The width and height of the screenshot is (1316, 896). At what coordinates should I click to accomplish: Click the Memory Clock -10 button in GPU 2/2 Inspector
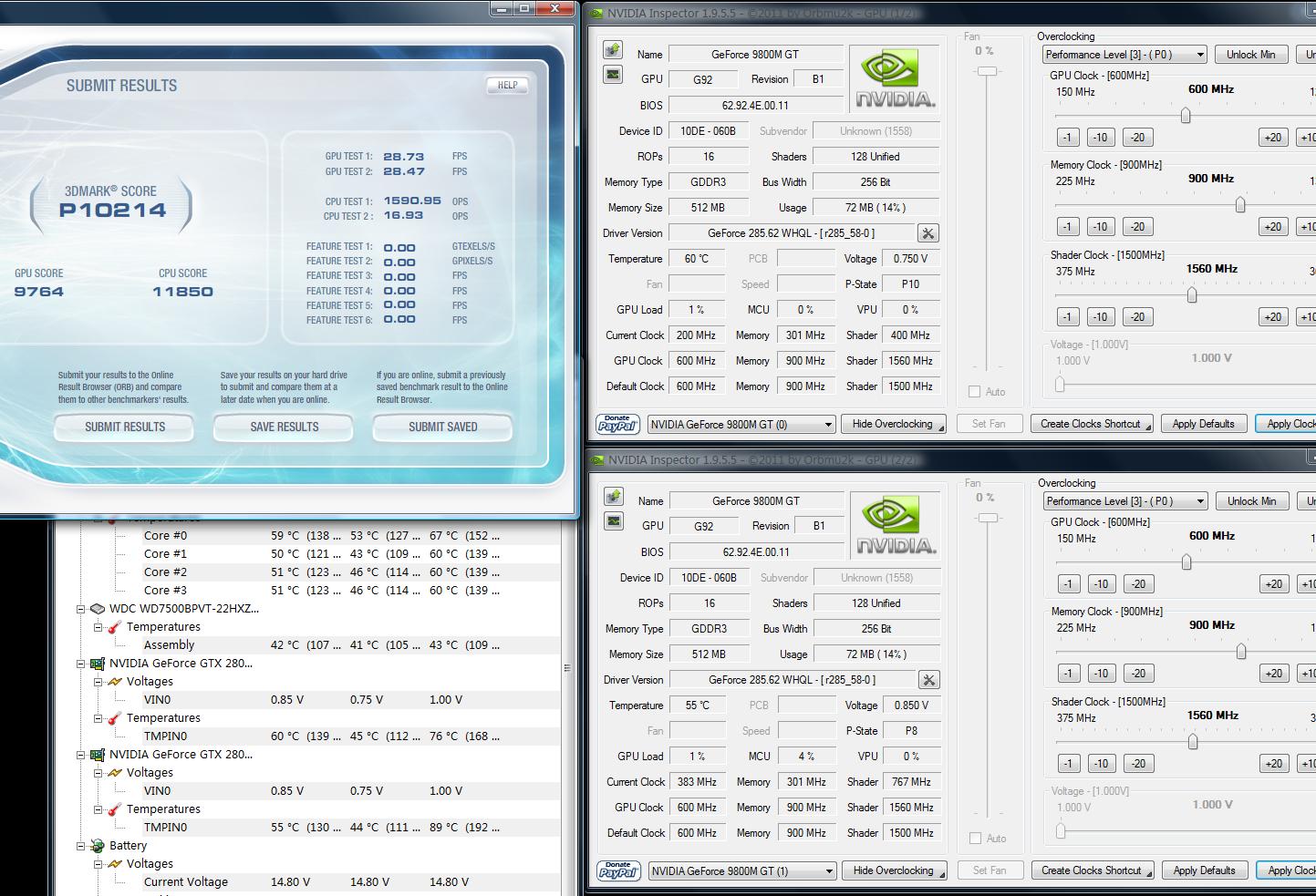1101,674
